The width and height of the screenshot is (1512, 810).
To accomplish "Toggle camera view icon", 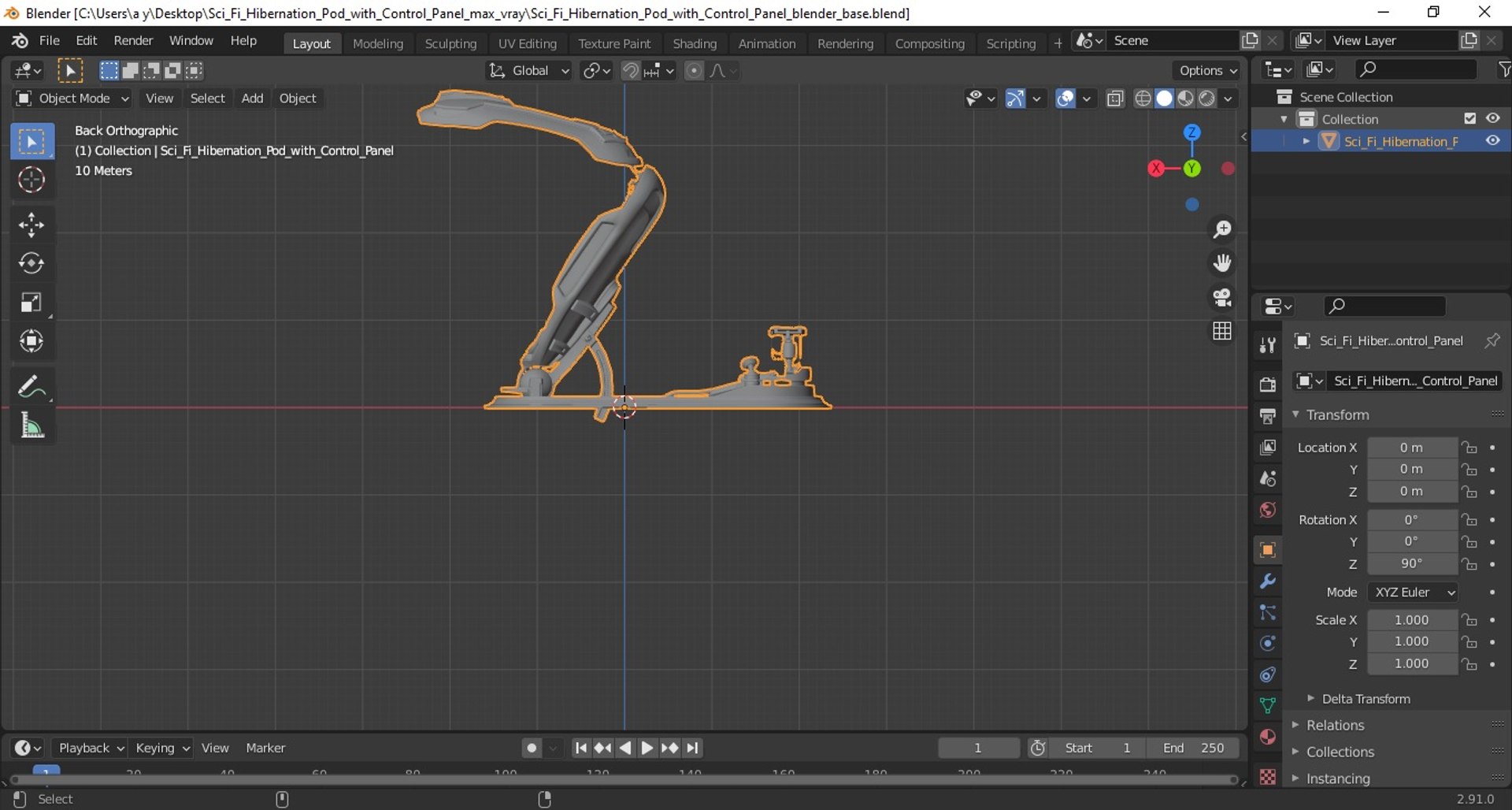I will (1222, 297).
